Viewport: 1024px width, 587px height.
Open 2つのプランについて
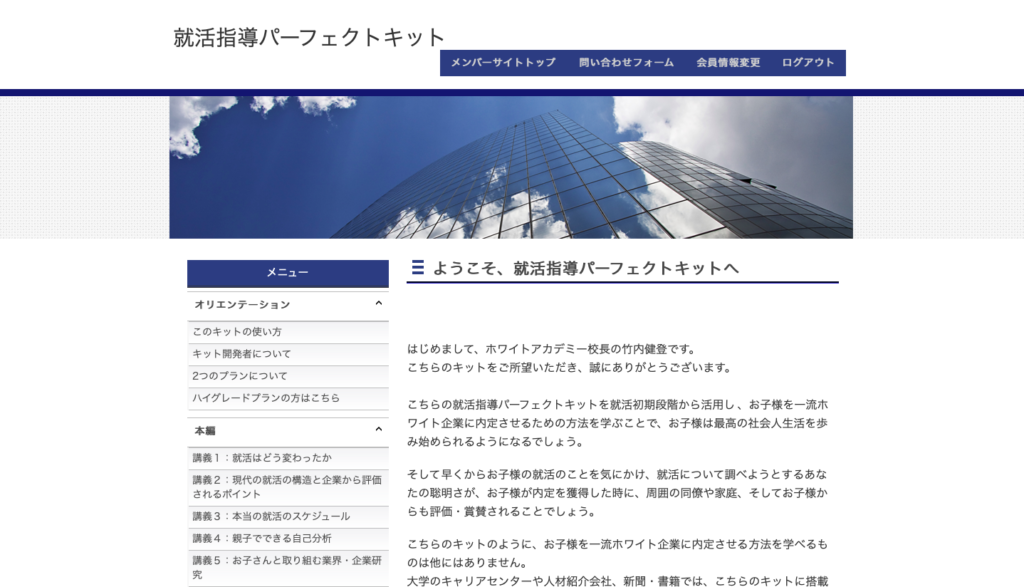pyautogui.click(x=288, y=376)
